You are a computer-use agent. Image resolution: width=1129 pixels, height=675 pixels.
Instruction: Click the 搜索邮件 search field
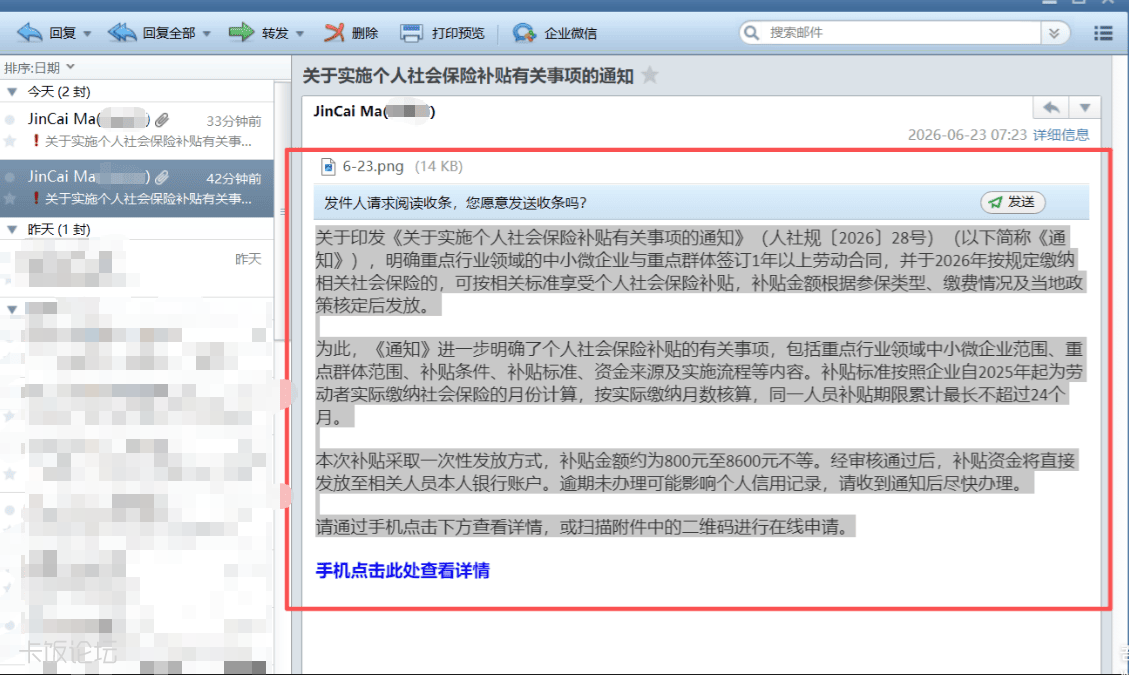(900, 32)
